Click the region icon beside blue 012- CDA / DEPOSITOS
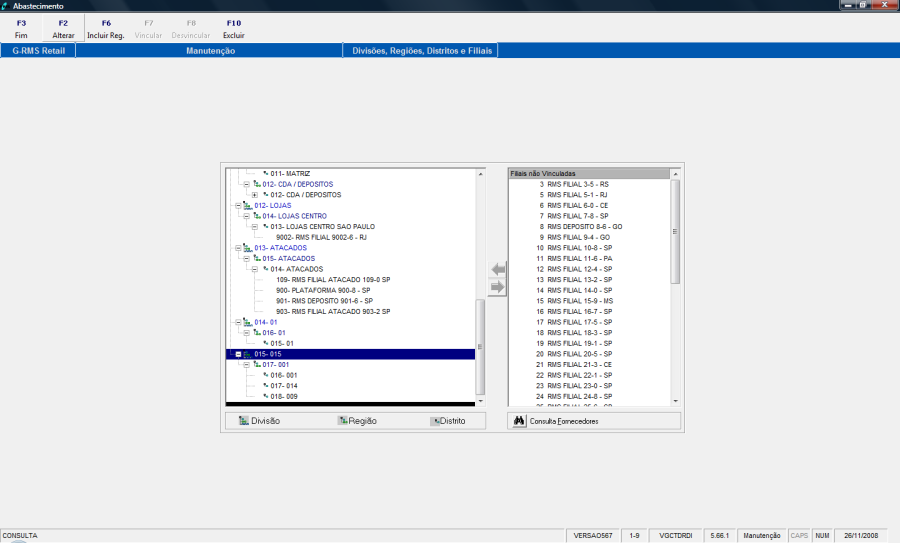The width and height of the screenshot is (900, 543). click(x=257, y=184)
